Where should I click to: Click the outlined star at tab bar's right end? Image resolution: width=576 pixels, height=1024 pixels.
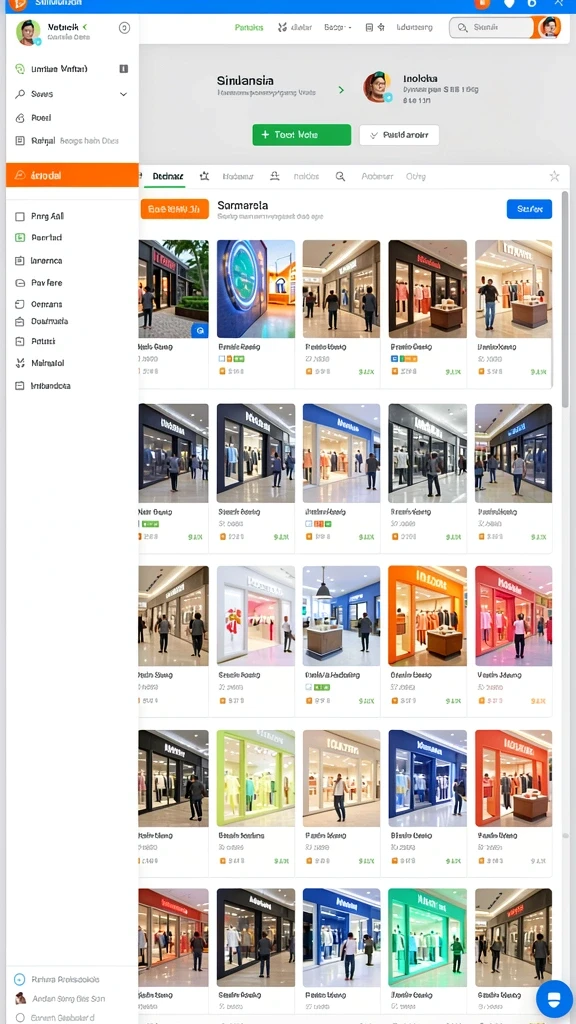pyautogui.click(x=554, y=176)
